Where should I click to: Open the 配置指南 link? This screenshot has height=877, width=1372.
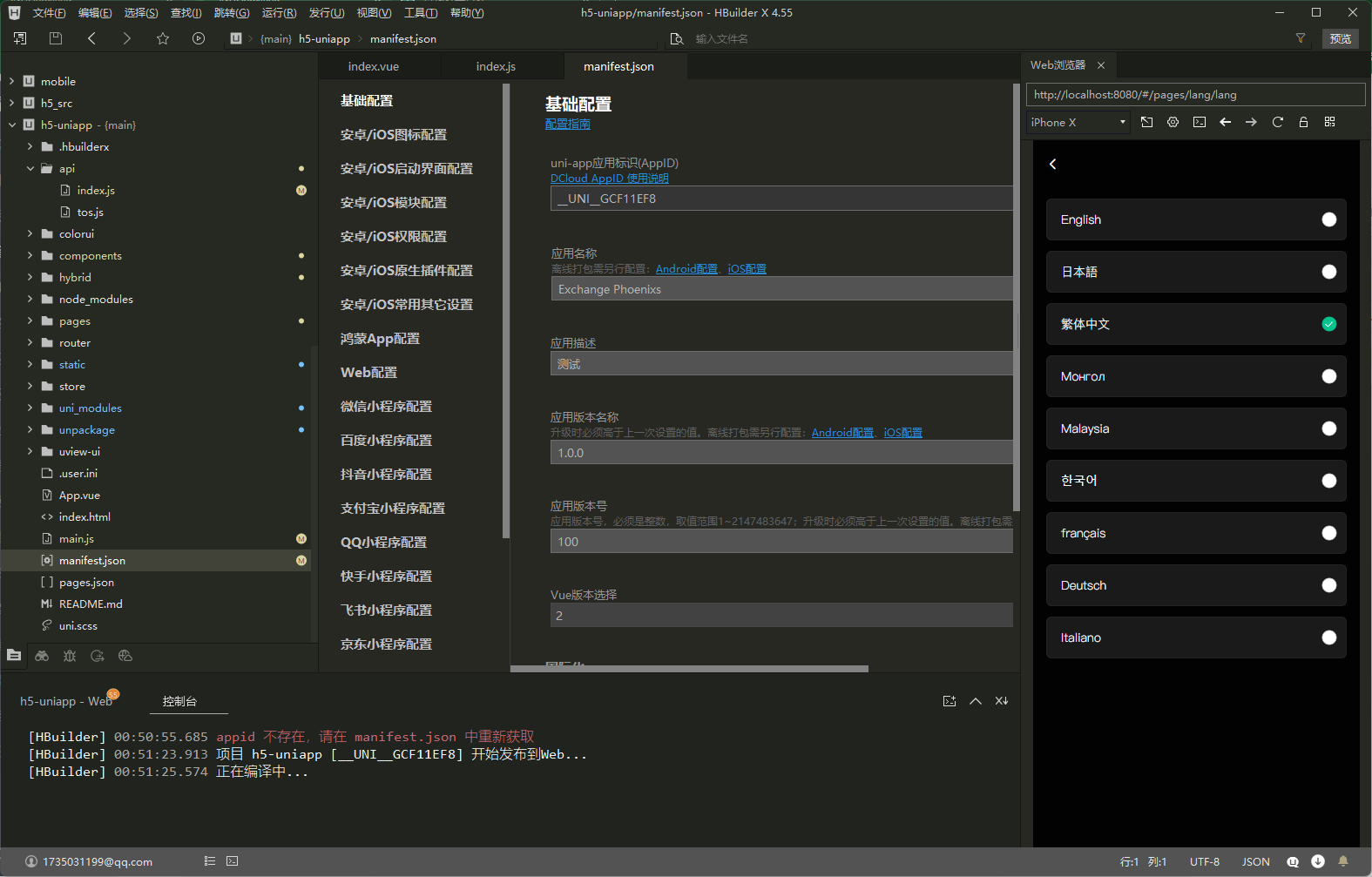point(568,124)
